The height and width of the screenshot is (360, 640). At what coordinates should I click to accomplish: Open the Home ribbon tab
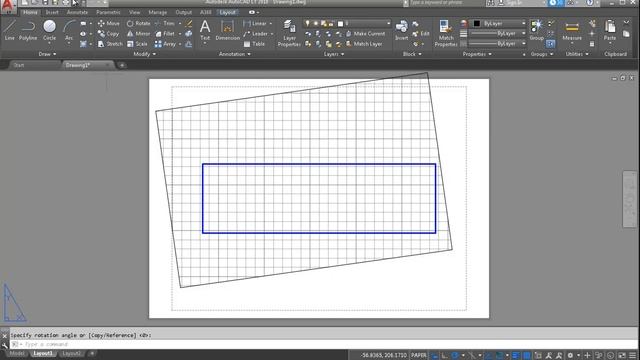[x=30, y=12]
